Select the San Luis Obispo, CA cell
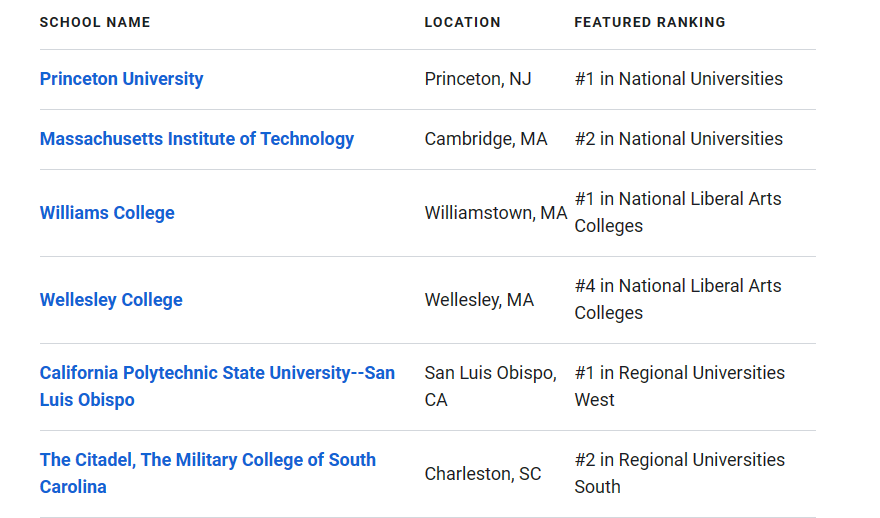Image resolution: width=880 pixels, height=518 pixels. 491,386
